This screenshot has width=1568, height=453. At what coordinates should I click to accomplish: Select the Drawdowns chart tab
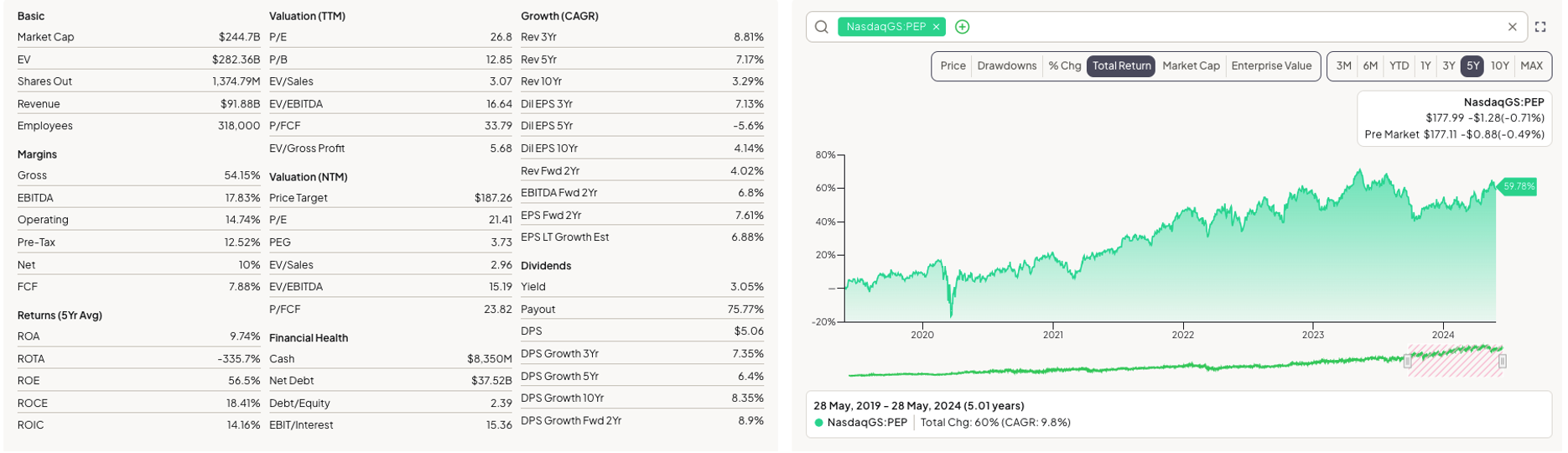1006,66
